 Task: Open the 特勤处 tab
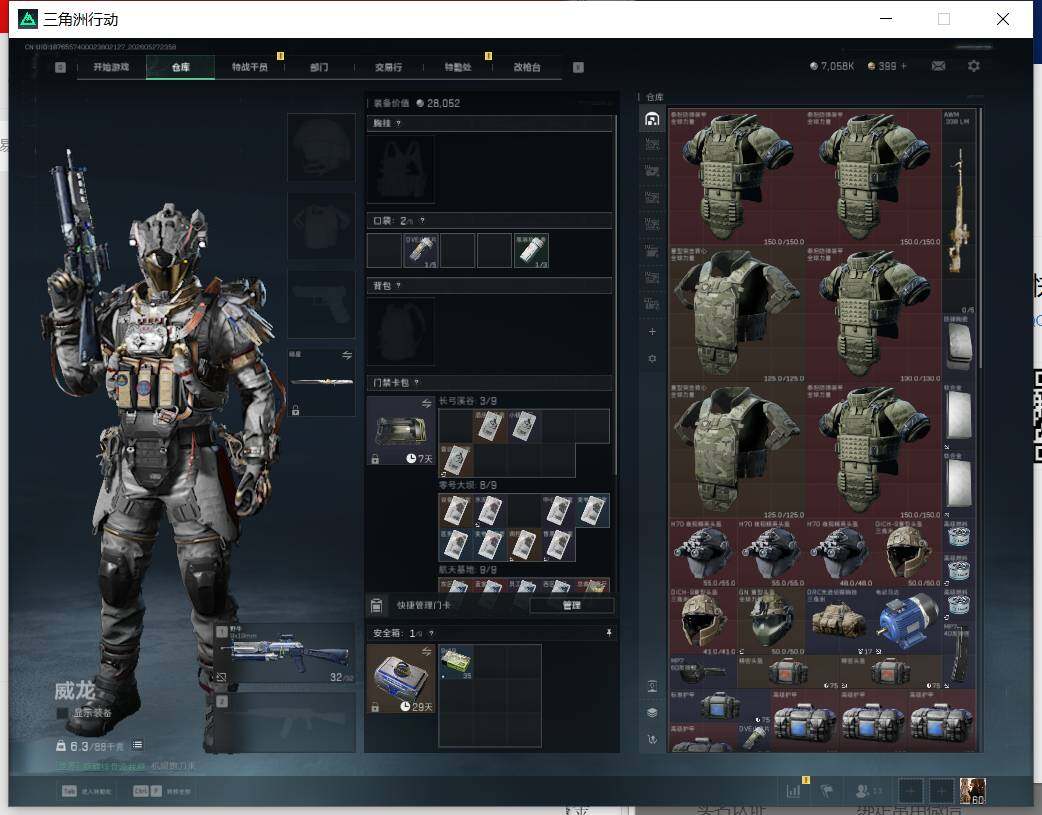coord(458,67)
